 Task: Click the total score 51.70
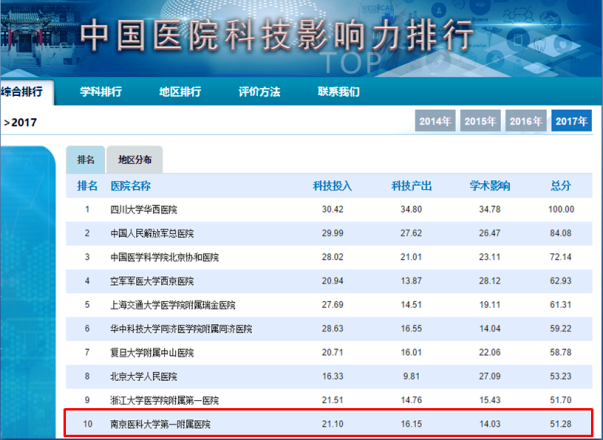[561, 400]
